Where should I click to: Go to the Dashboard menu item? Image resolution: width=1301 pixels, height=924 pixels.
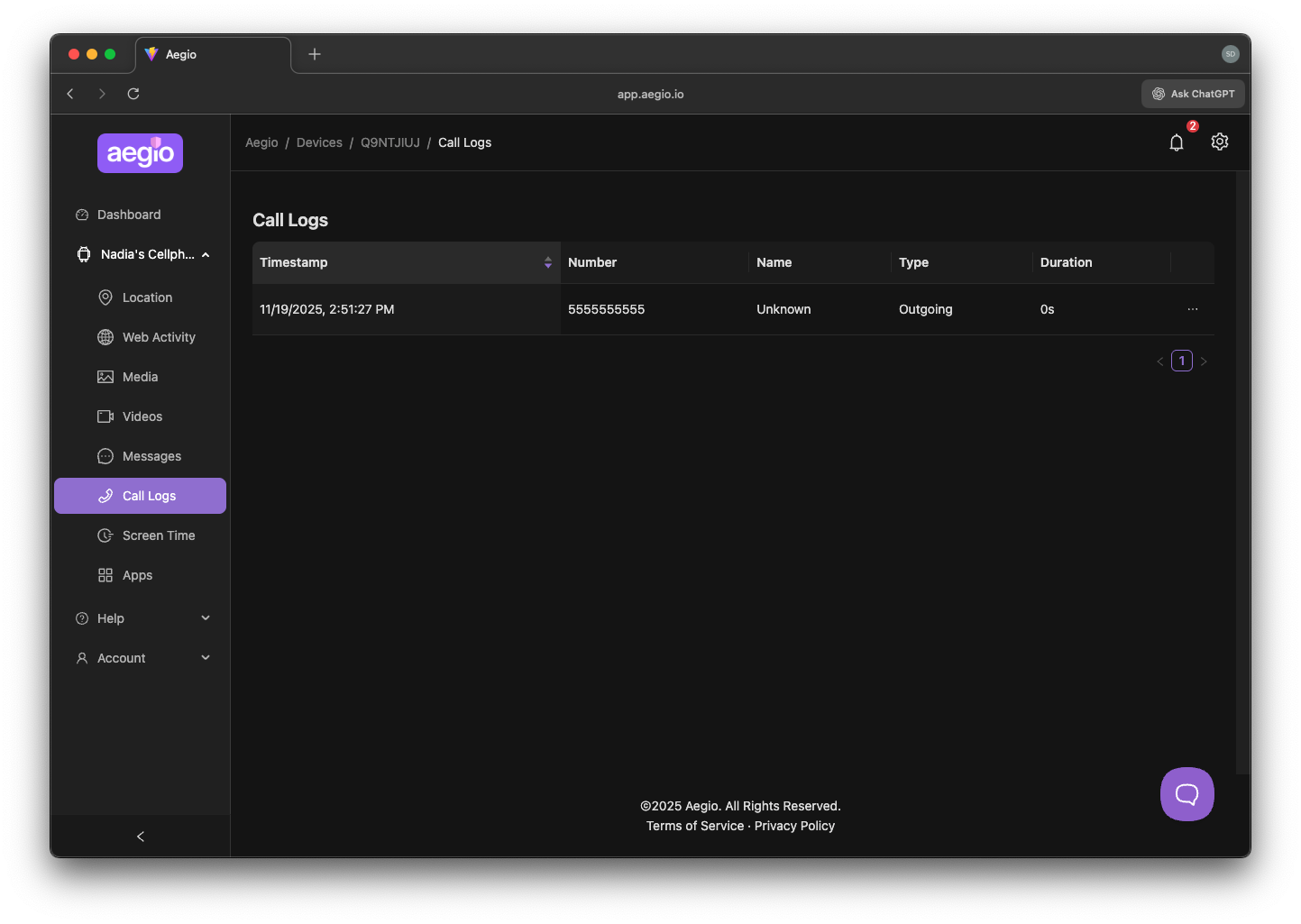(x=130, y=214)
